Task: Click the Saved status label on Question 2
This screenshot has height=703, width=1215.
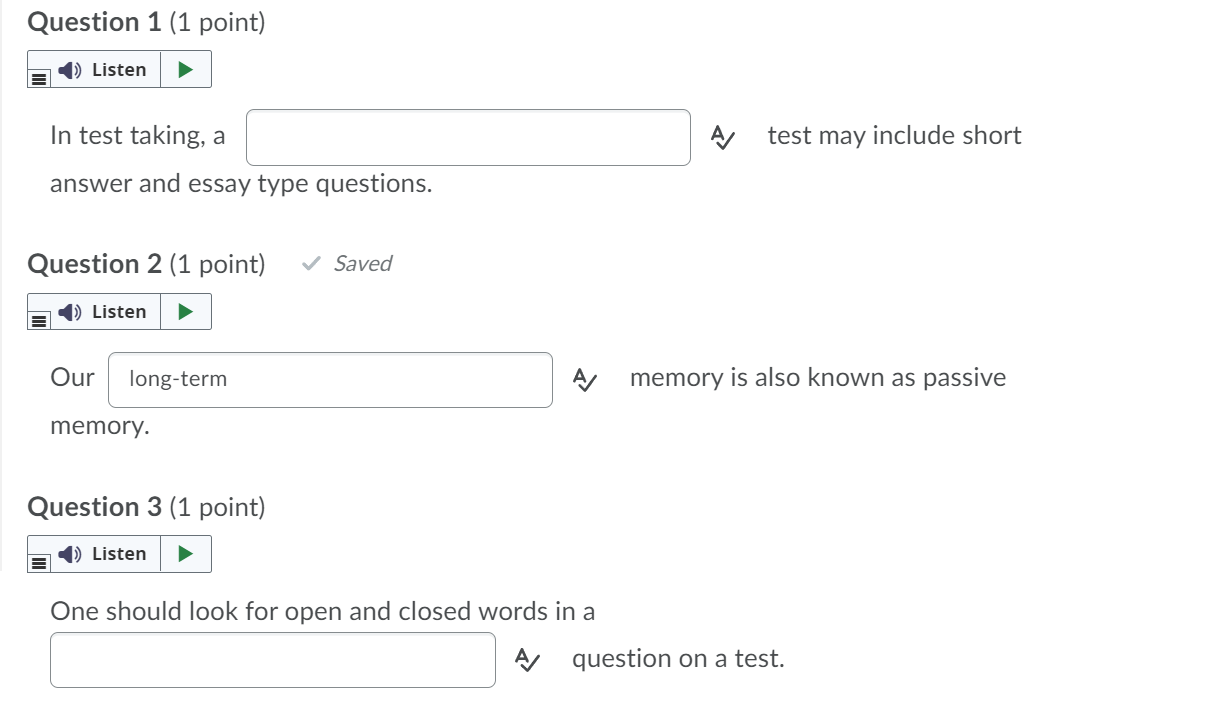Action: [362, 264]
